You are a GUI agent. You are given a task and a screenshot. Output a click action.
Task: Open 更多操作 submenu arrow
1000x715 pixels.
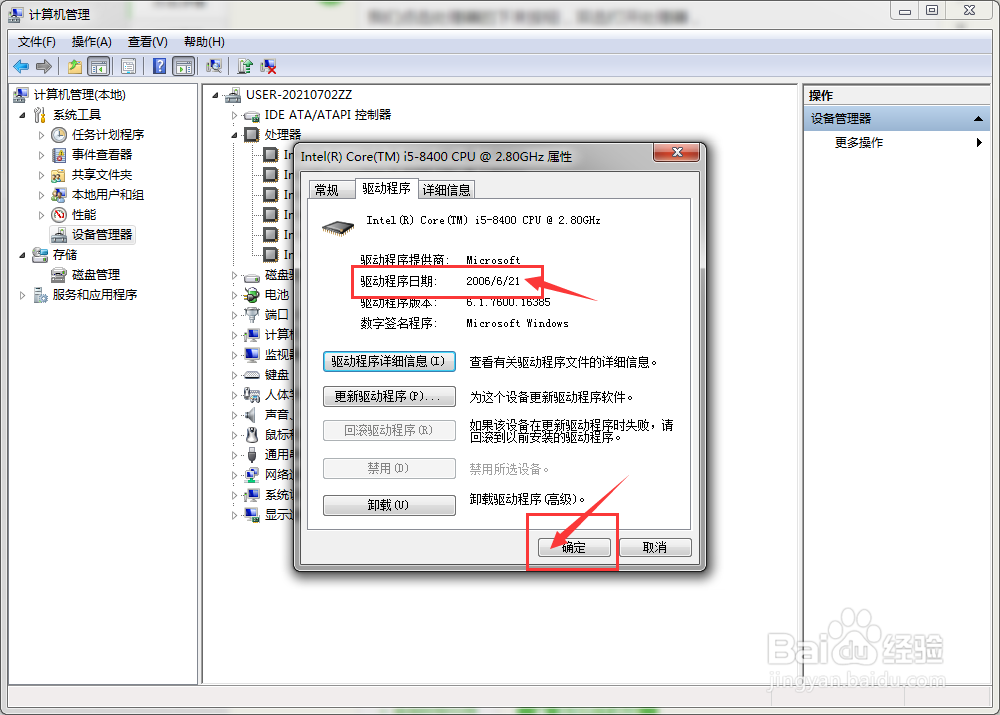(979, 142)
